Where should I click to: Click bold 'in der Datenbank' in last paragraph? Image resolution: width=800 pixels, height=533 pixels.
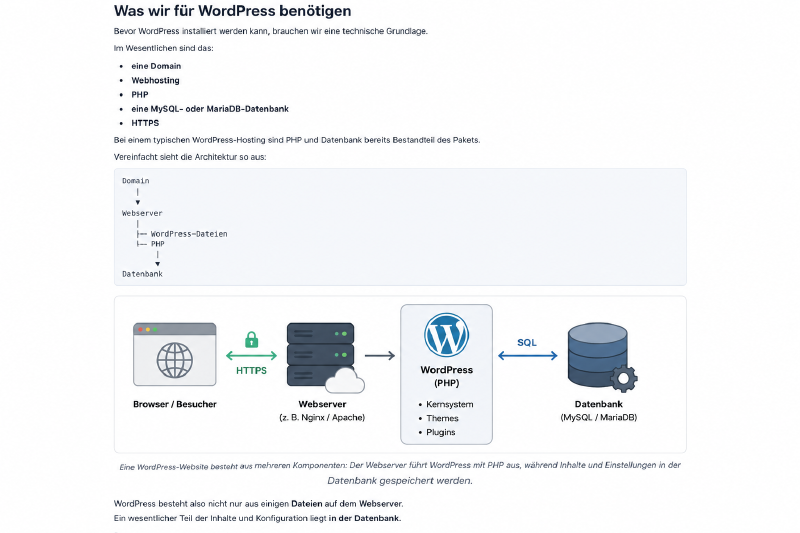(x=364, y=518)
